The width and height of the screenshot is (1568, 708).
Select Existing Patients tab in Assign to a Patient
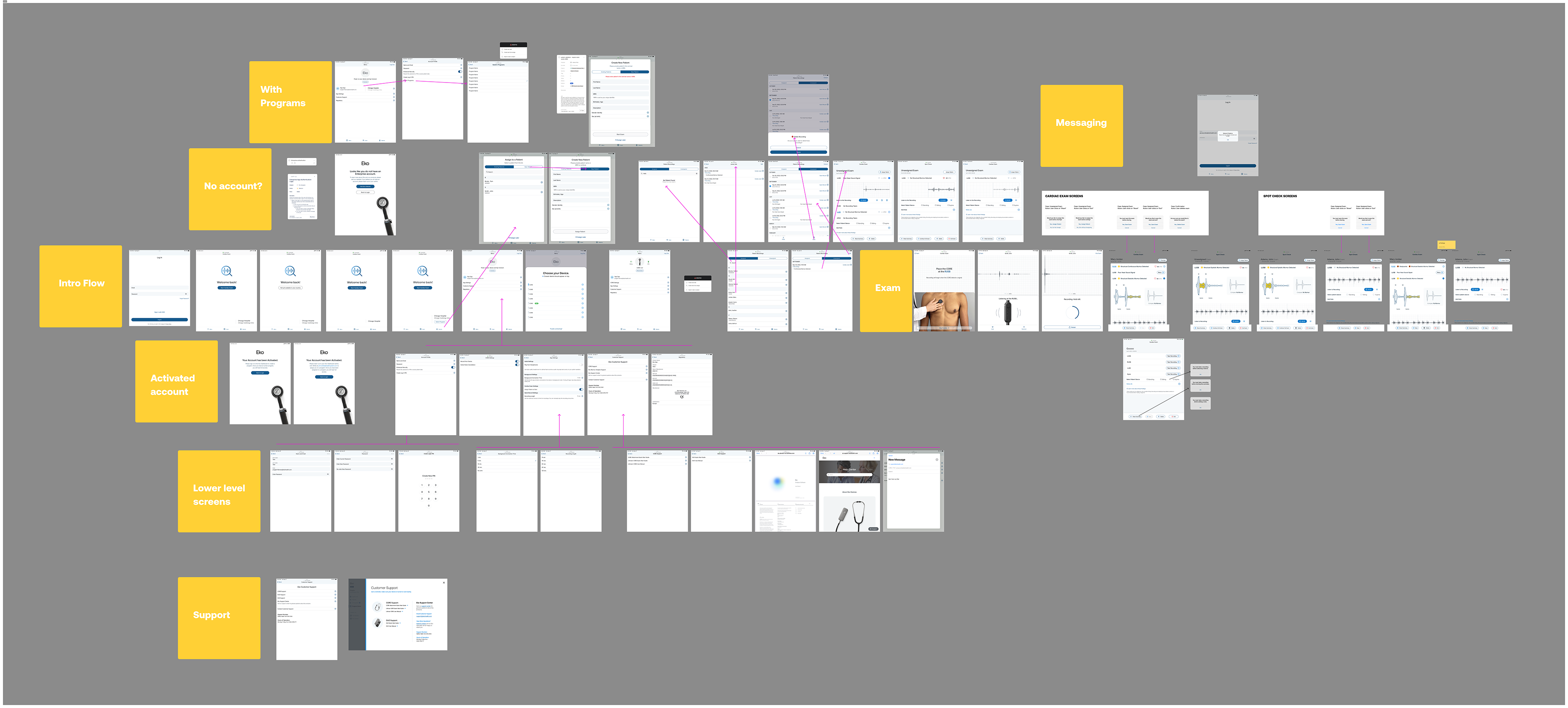[499, 167]
